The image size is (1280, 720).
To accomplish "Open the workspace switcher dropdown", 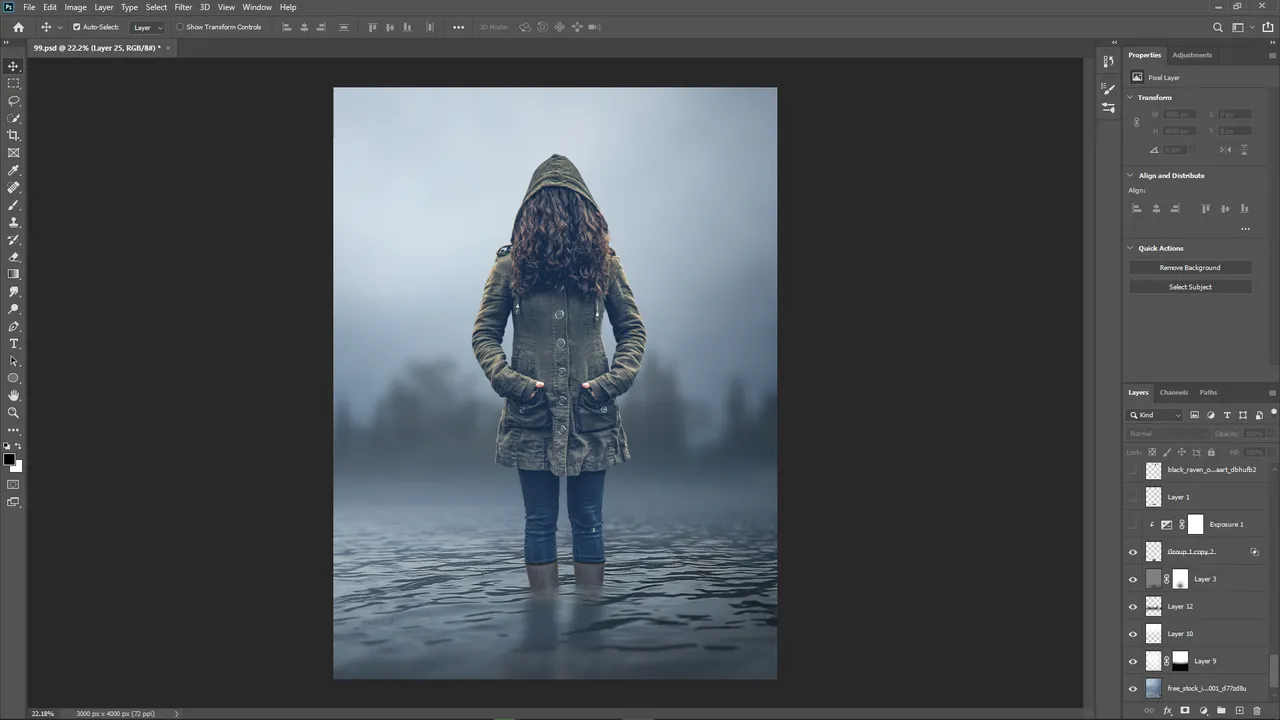I will pyautogui.click(x=1241, y=27).
